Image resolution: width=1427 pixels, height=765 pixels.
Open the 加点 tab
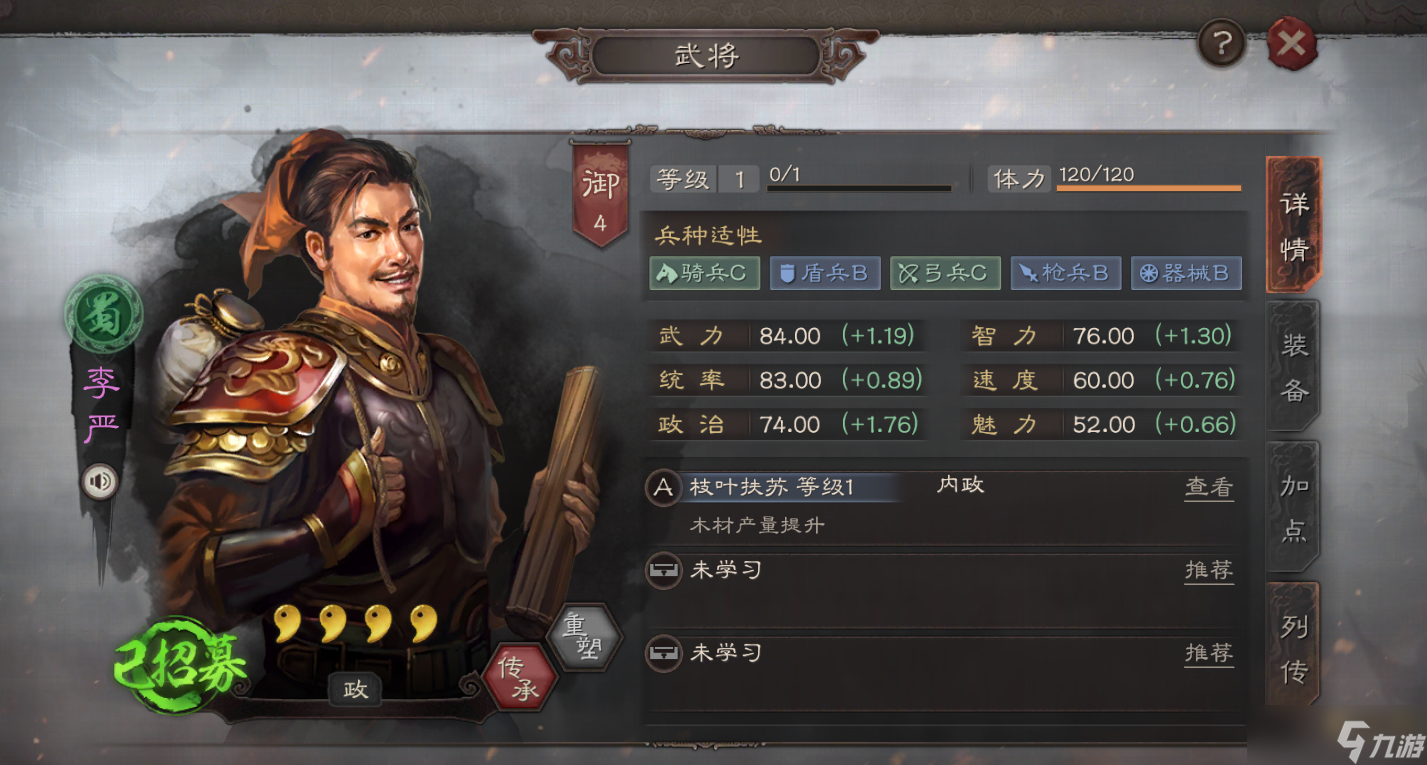point(1294,506)
